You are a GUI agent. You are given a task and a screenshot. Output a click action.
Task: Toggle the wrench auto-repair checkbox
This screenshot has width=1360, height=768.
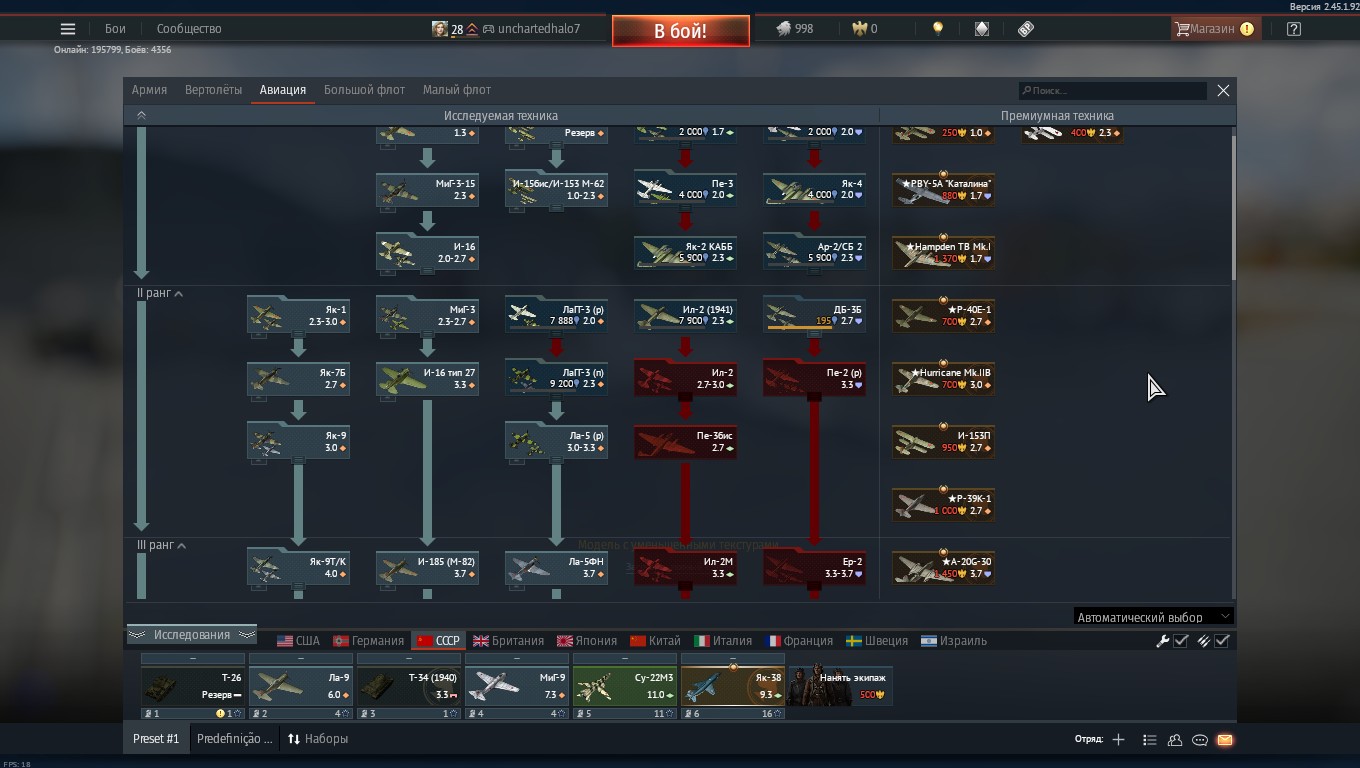[1181, 641]
